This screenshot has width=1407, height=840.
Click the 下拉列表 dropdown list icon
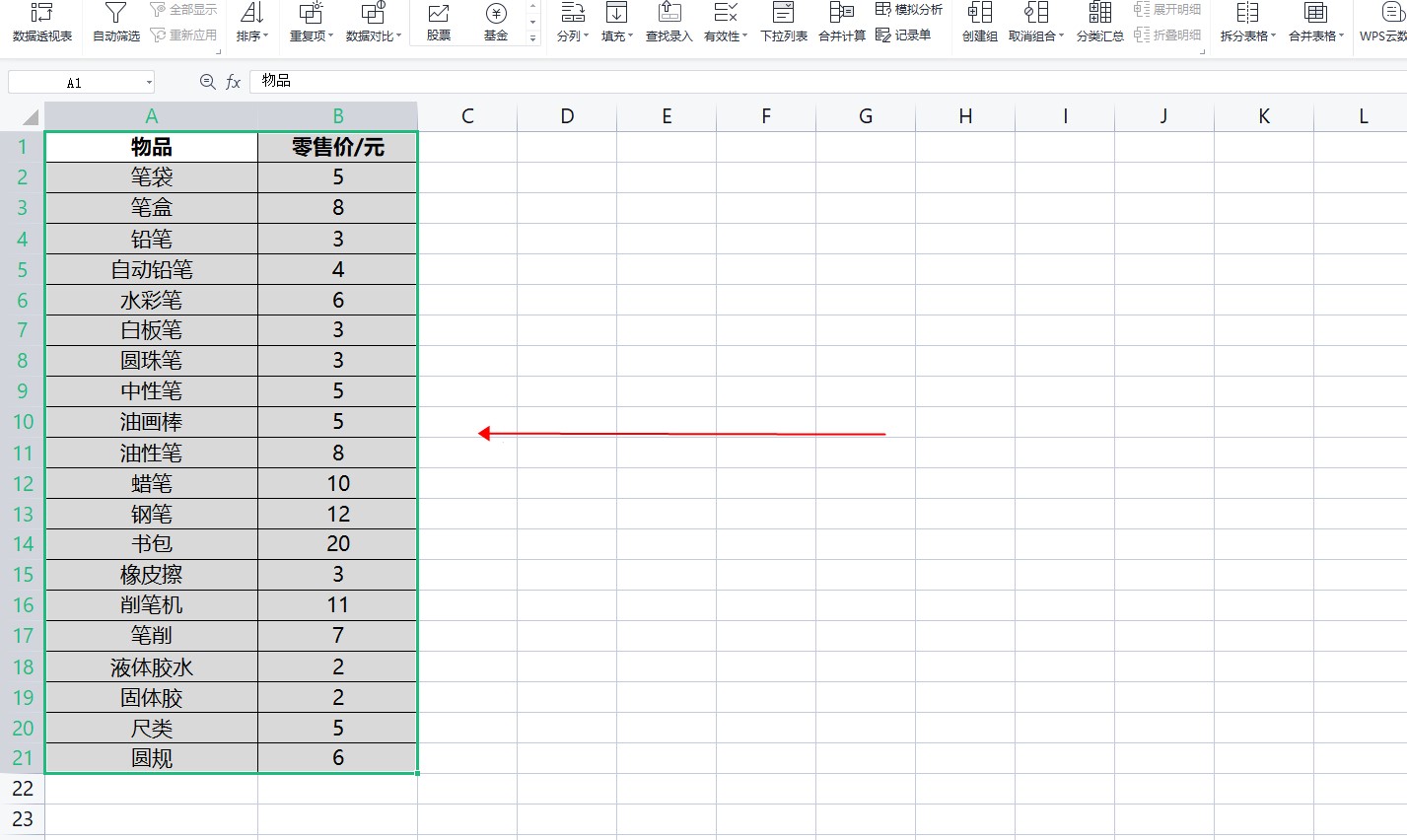(783, 23)
